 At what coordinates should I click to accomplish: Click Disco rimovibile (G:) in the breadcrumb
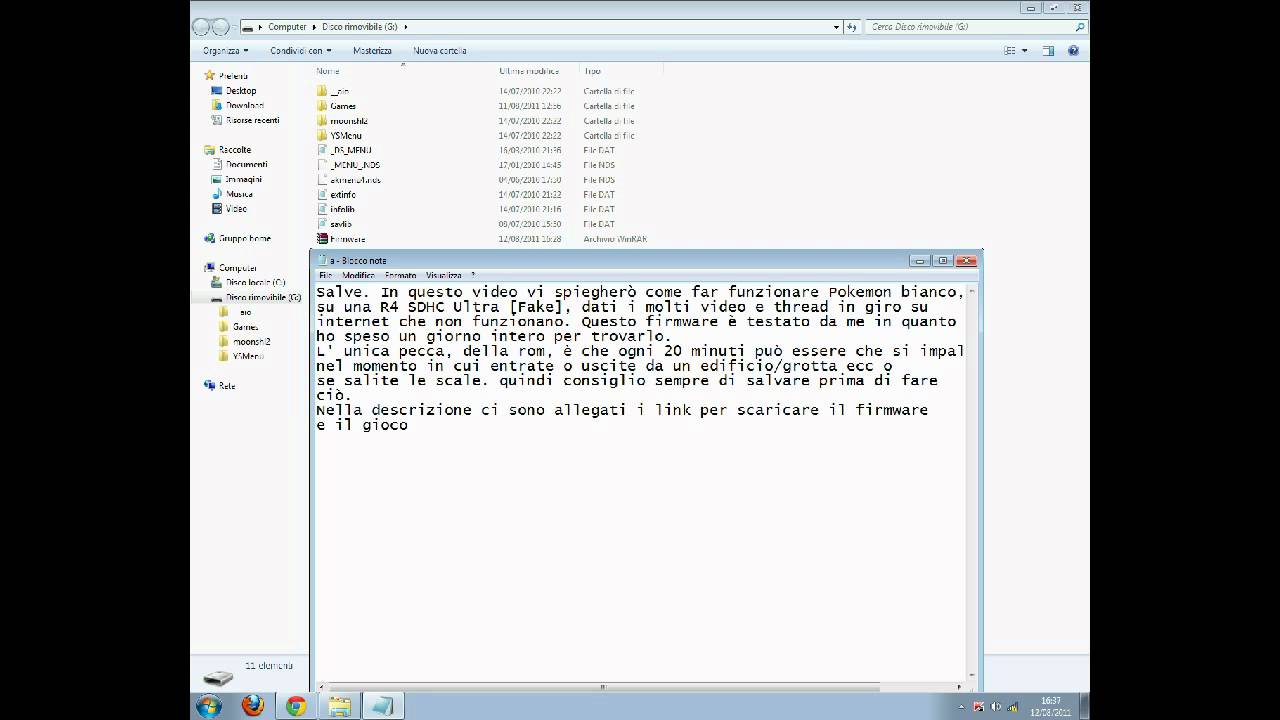360,27
